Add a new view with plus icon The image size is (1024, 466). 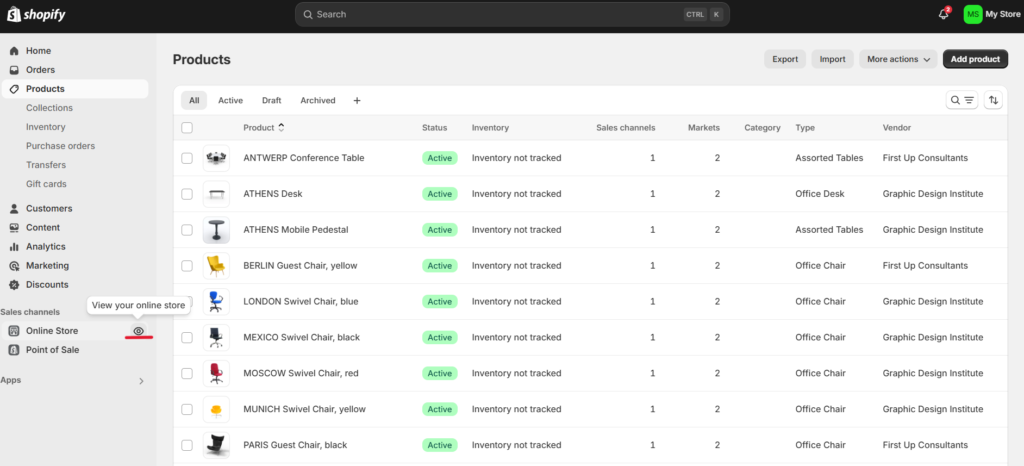[x=357, y=101]
